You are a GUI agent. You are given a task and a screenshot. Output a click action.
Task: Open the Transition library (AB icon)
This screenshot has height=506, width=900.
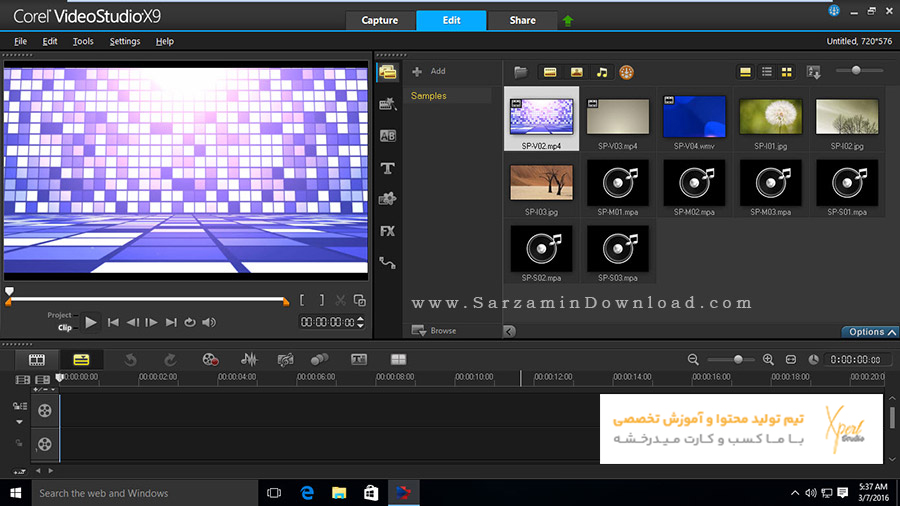pyautogui.click(x=388, y=136)
